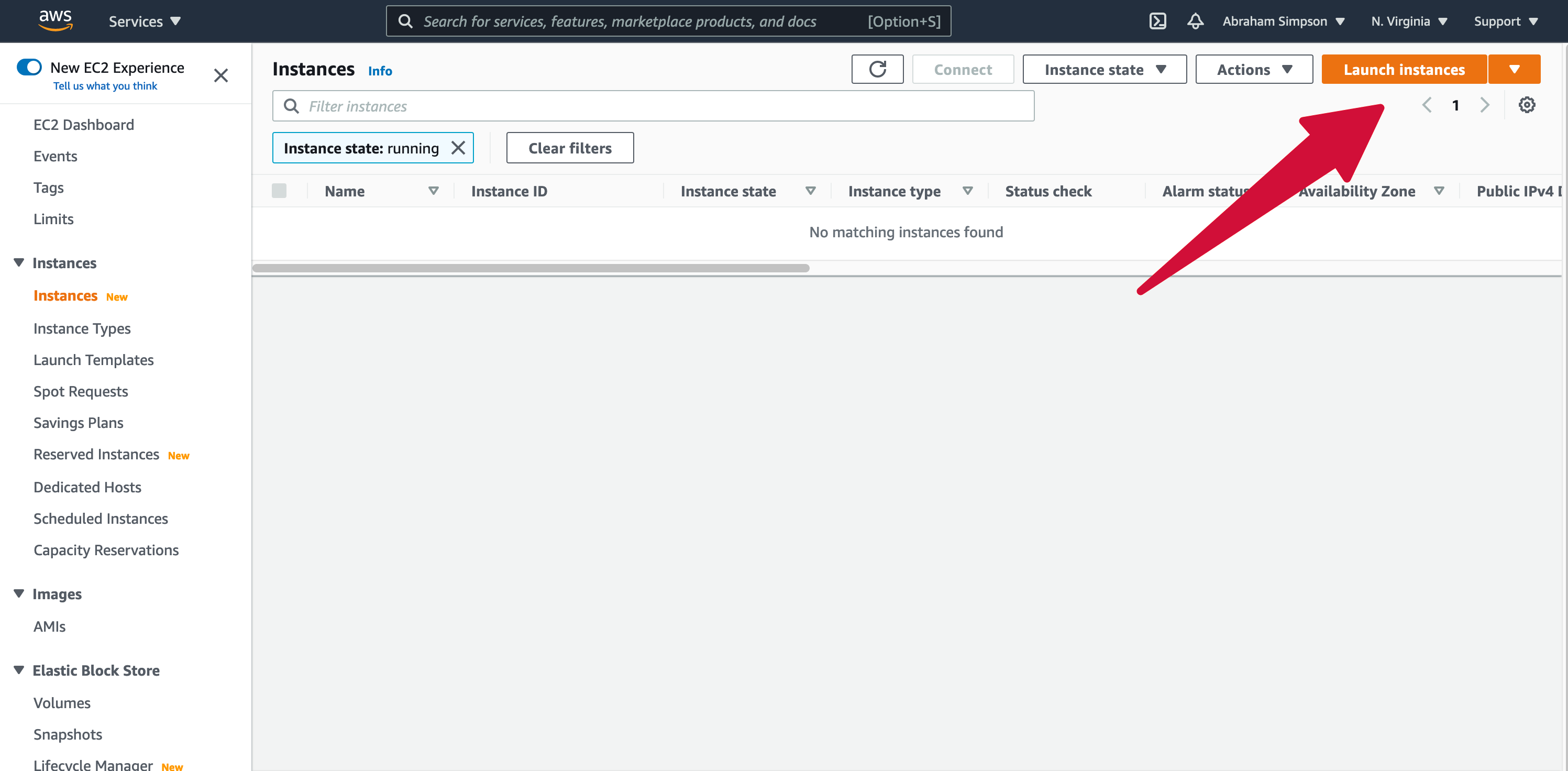The width and height of the screenshot is (1568, 771).
Task: Click the N. Virginia region selector
Action: (x=1407, y=21)
